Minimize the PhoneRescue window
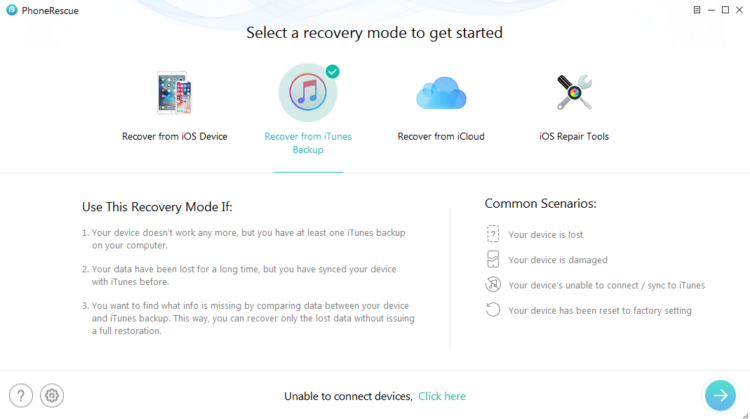750x419 pixels. pos(711,10)
